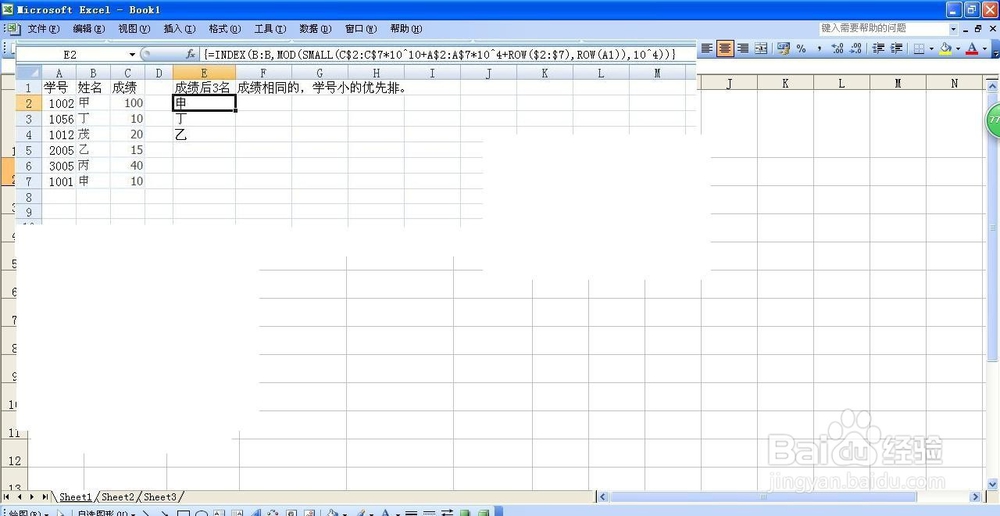This screenshot has height=516, width=1000.
Task: Select cell containing 学号
Action: click(x=59, y=87)
